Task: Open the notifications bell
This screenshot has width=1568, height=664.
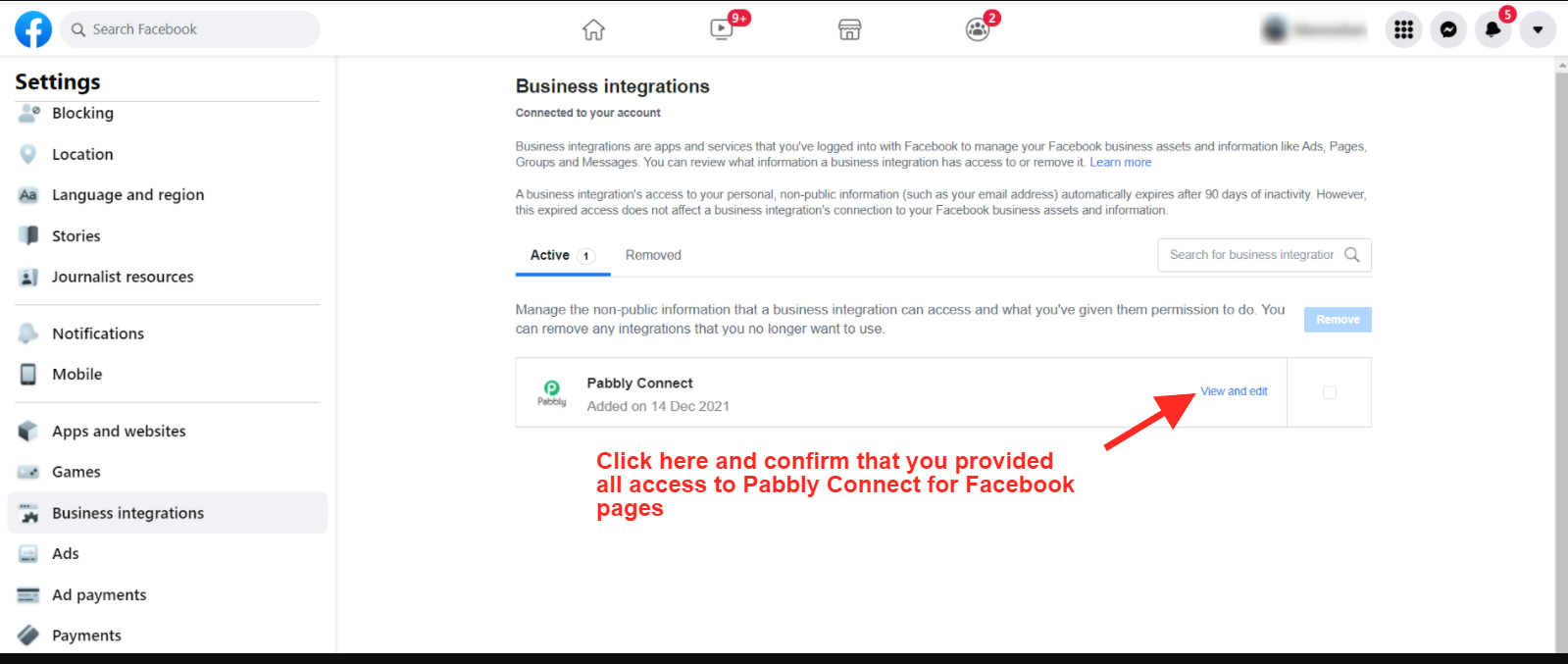Action: 1492,29
